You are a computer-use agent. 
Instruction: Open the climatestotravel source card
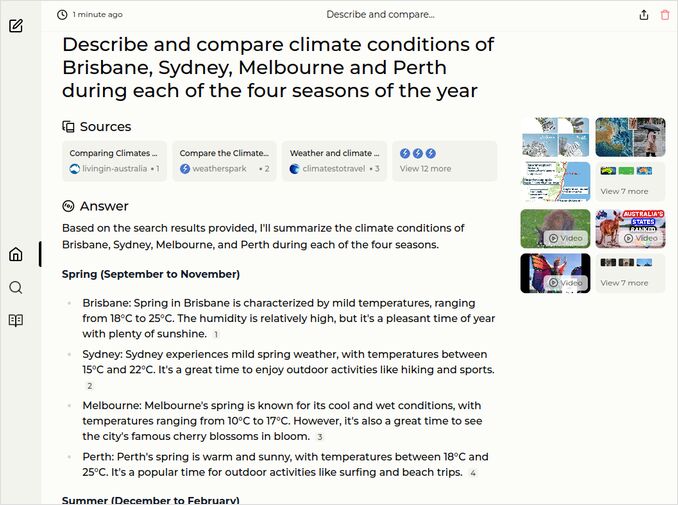334,161
